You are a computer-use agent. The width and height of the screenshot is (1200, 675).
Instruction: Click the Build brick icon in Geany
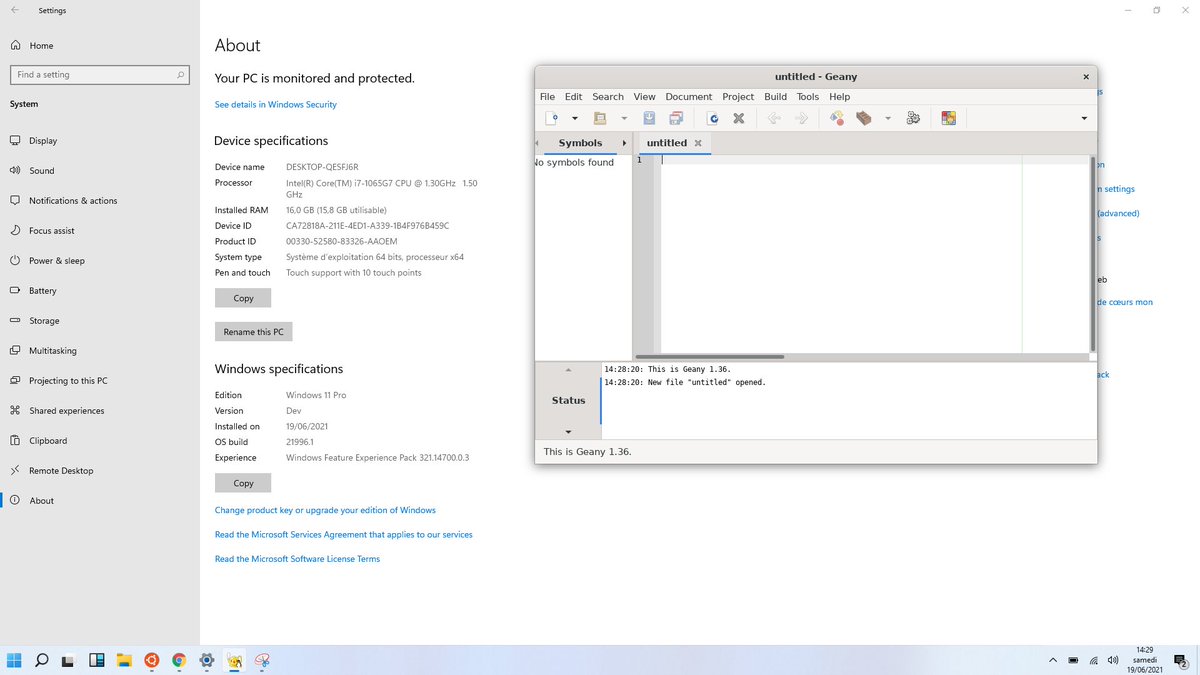click(864, 118)
